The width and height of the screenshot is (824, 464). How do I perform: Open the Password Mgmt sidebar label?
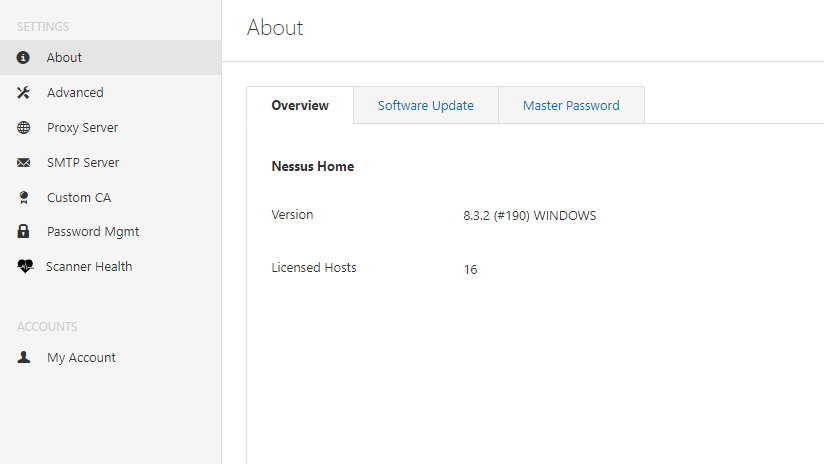click(93, 232)
